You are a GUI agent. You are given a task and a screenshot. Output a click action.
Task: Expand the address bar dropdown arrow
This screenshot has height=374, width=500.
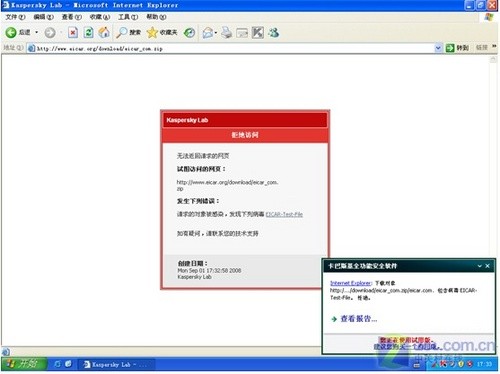pos(438,48)
